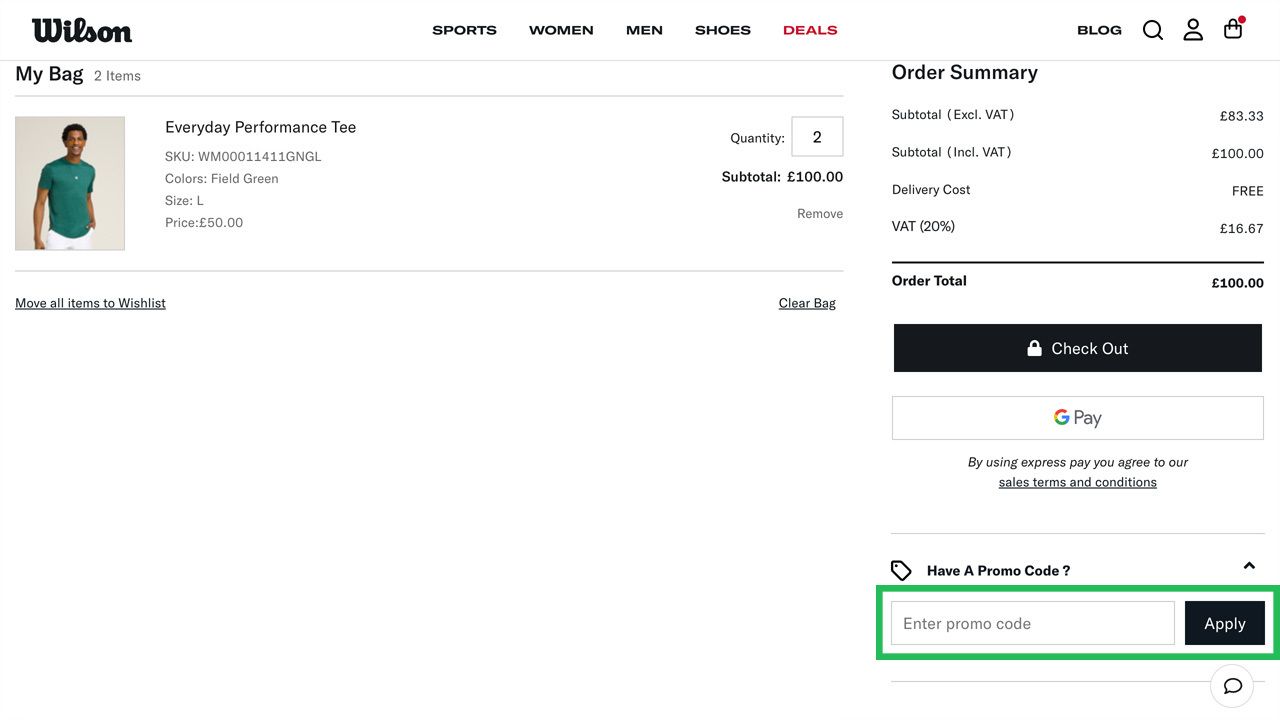Click the Size: L text

point(184,201)
